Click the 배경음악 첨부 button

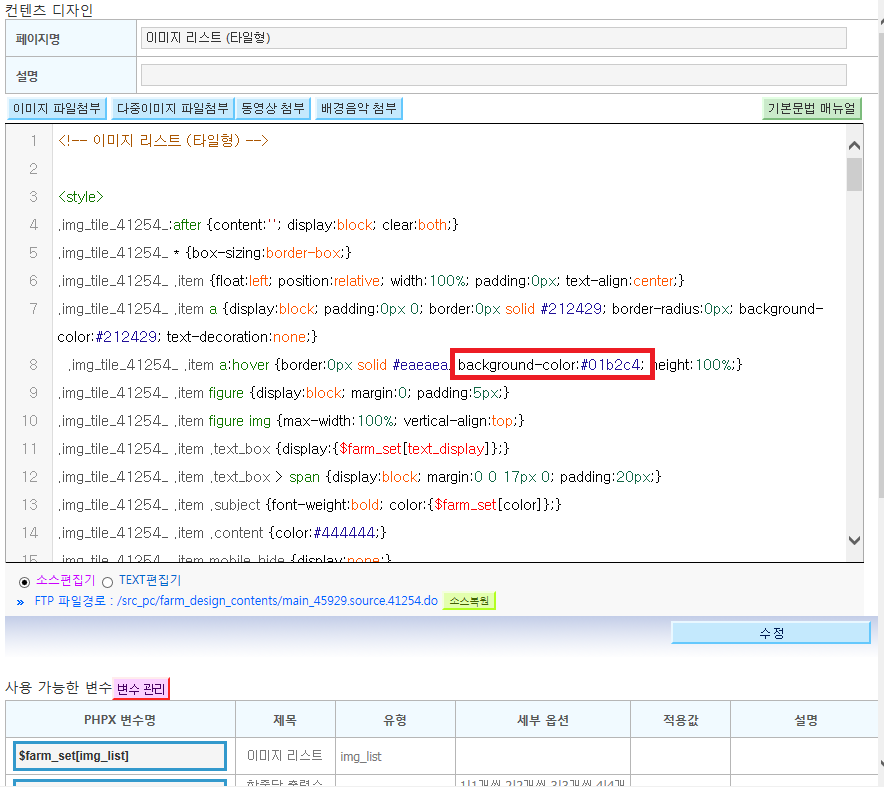point(359,108)
